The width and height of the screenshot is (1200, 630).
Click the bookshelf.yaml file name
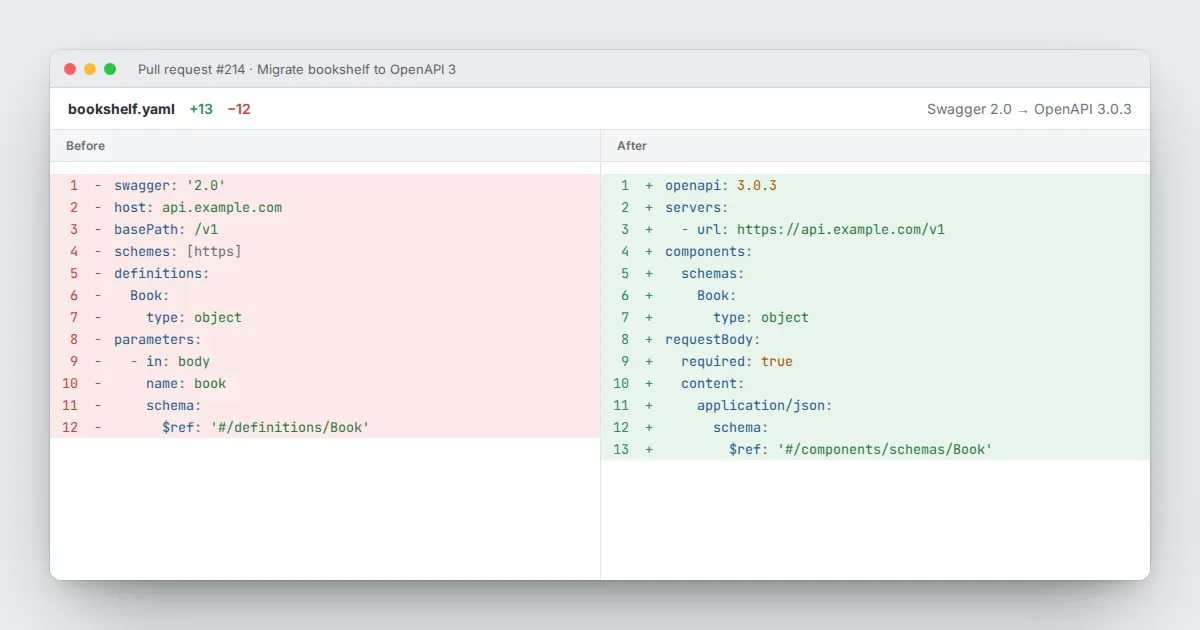click(121, 109)
